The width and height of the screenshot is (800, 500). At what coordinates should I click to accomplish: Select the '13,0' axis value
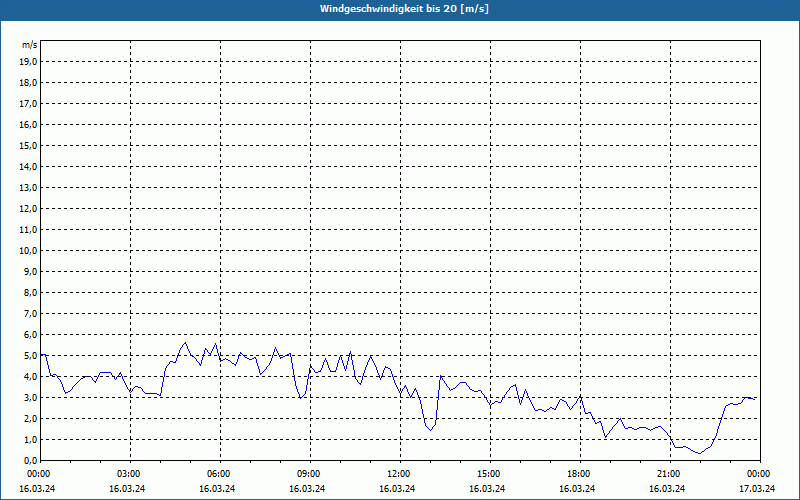pyautogui.click(x=28, y=188)
